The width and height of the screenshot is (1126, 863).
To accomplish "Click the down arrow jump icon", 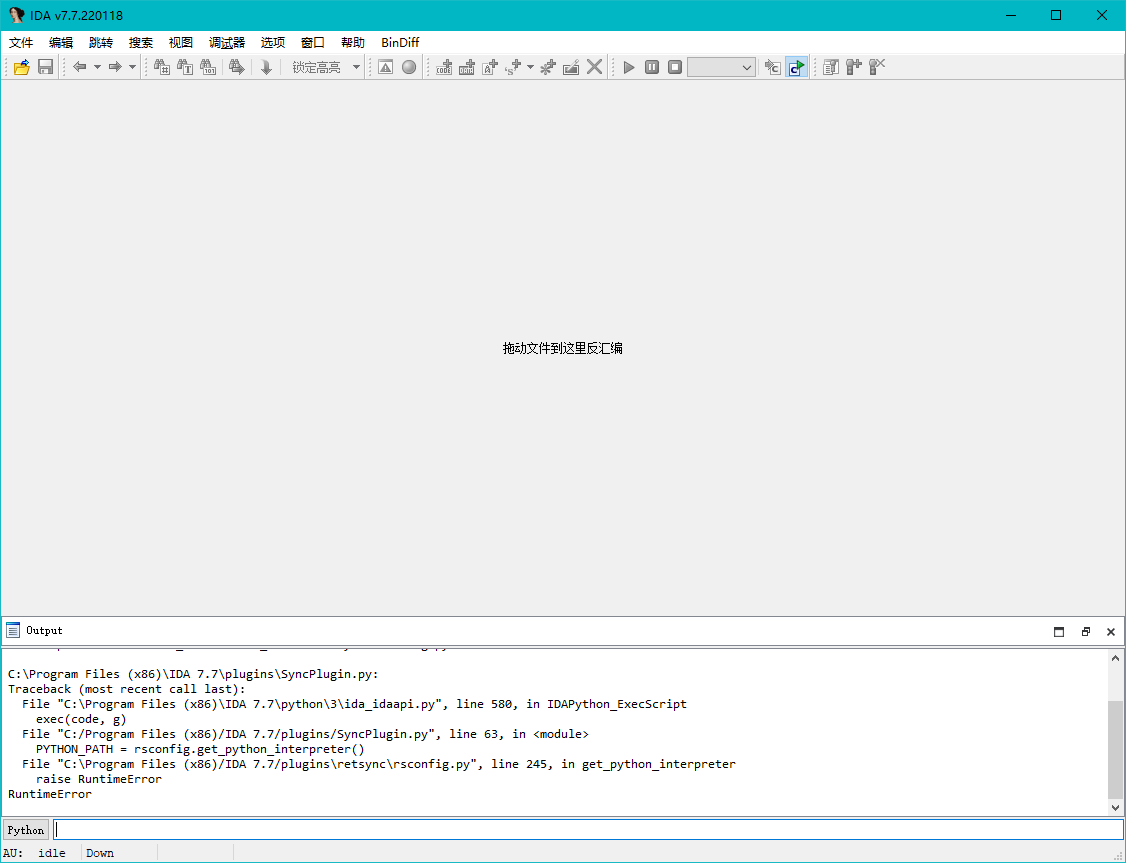I will point(266,67).
